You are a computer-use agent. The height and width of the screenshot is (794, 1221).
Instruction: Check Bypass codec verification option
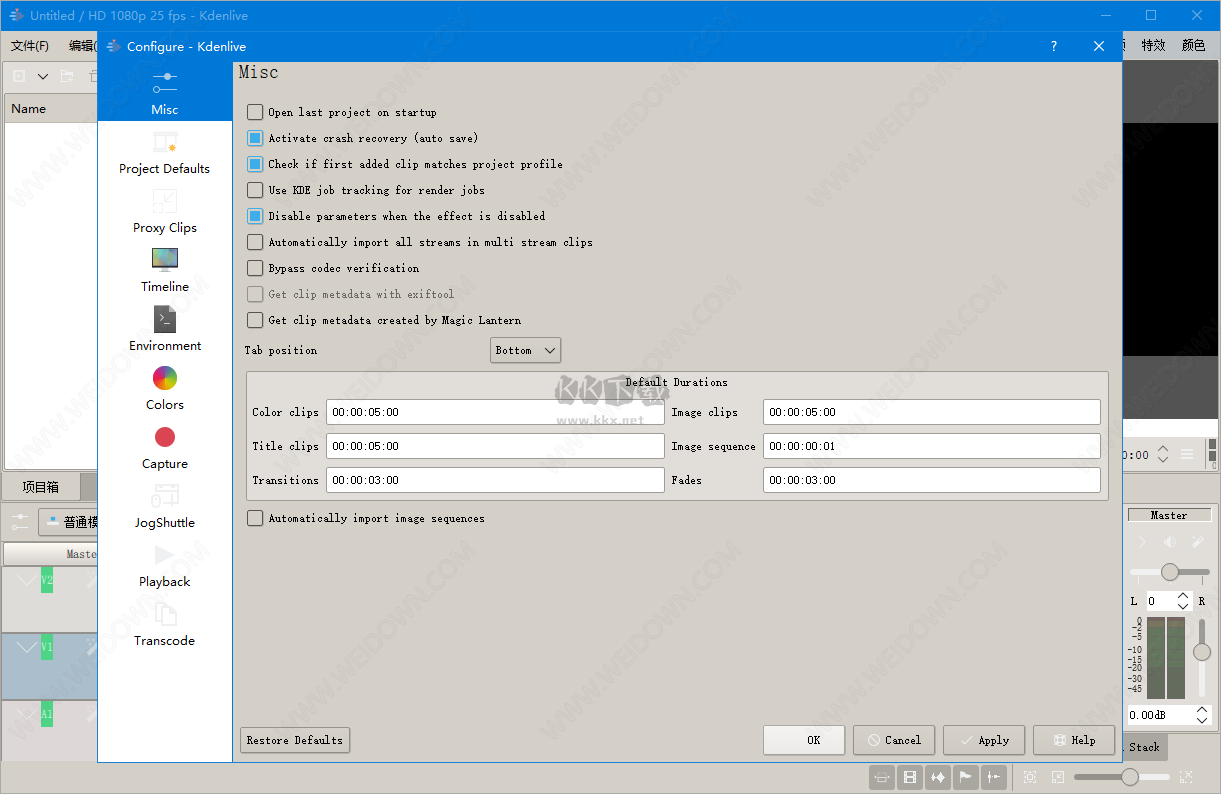[255, 268]
